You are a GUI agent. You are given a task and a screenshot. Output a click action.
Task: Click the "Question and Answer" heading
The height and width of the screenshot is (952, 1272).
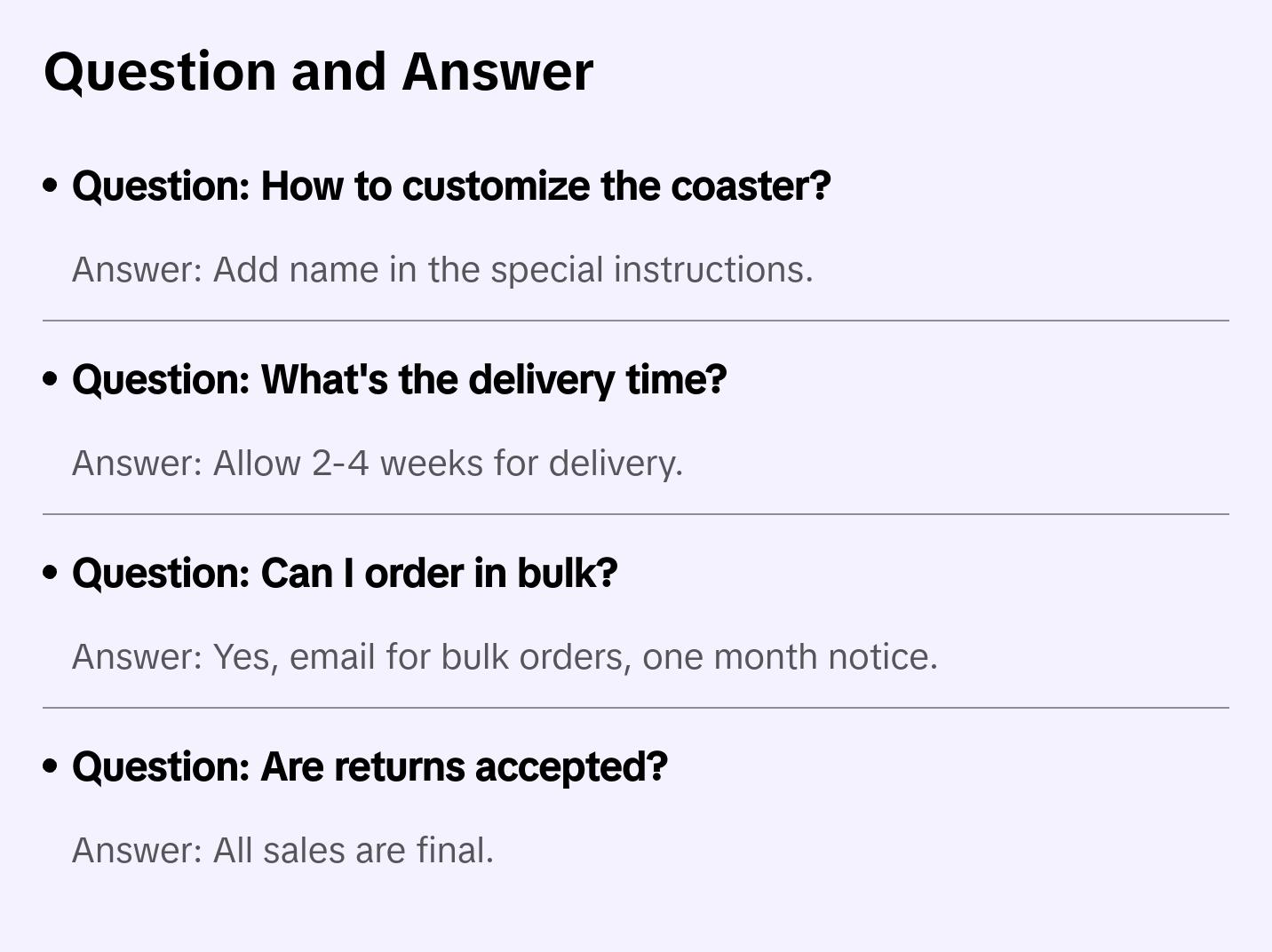click(x=318, y=71)
